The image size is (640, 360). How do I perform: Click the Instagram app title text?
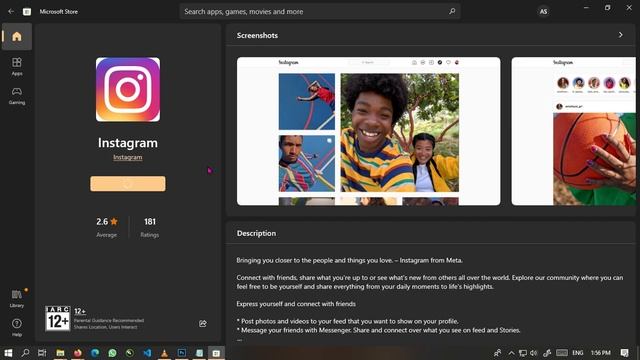(x=128, y=143)
